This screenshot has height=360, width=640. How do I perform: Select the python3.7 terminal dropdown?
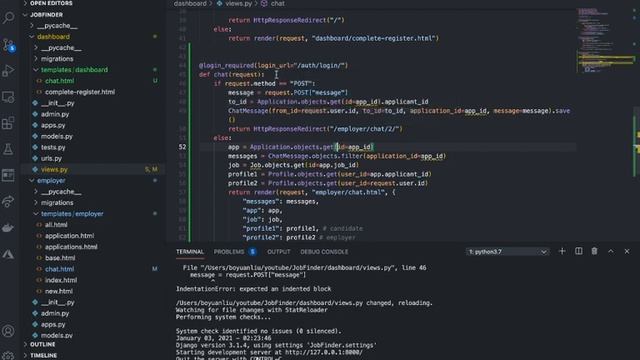[507, 252]
